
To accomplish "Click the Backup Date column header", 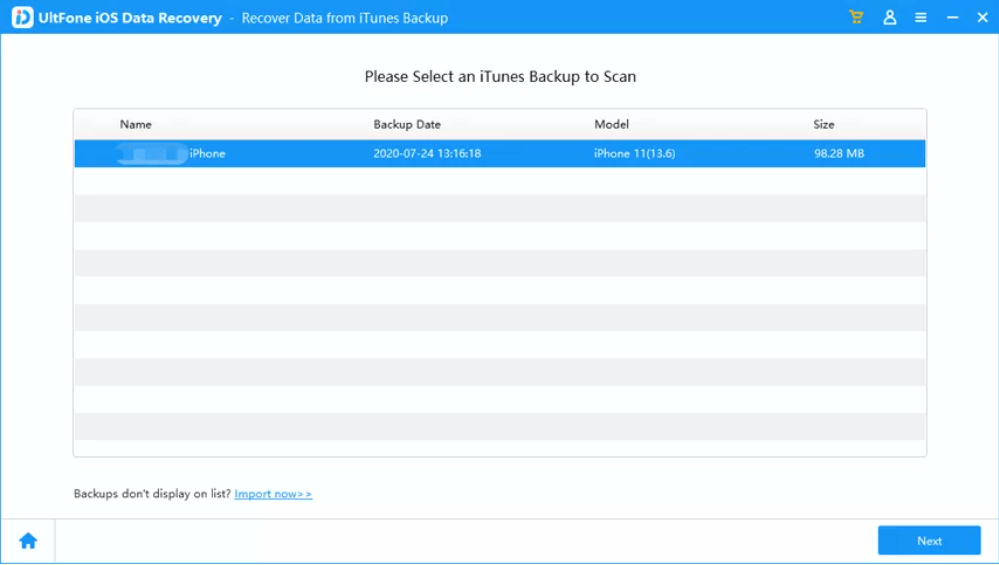I will click(407, 124).
